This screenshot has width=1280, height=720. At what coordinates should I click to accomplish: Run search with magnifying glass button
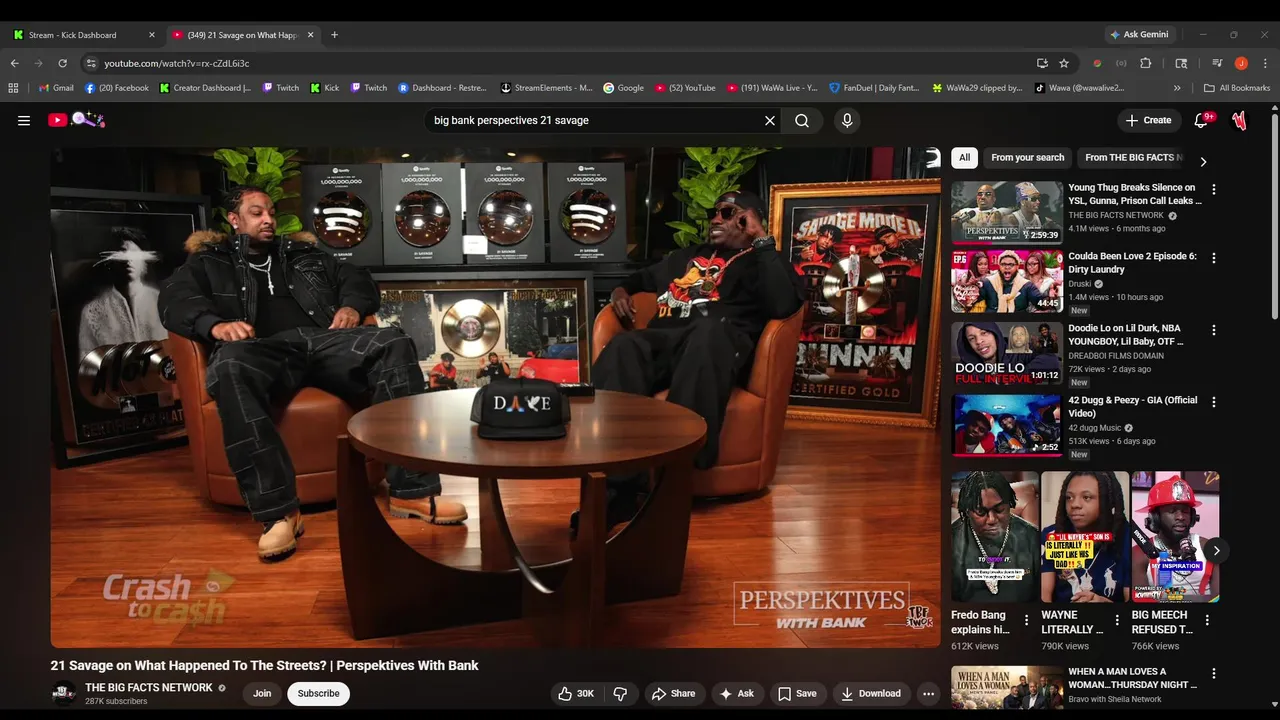point(802,120)
